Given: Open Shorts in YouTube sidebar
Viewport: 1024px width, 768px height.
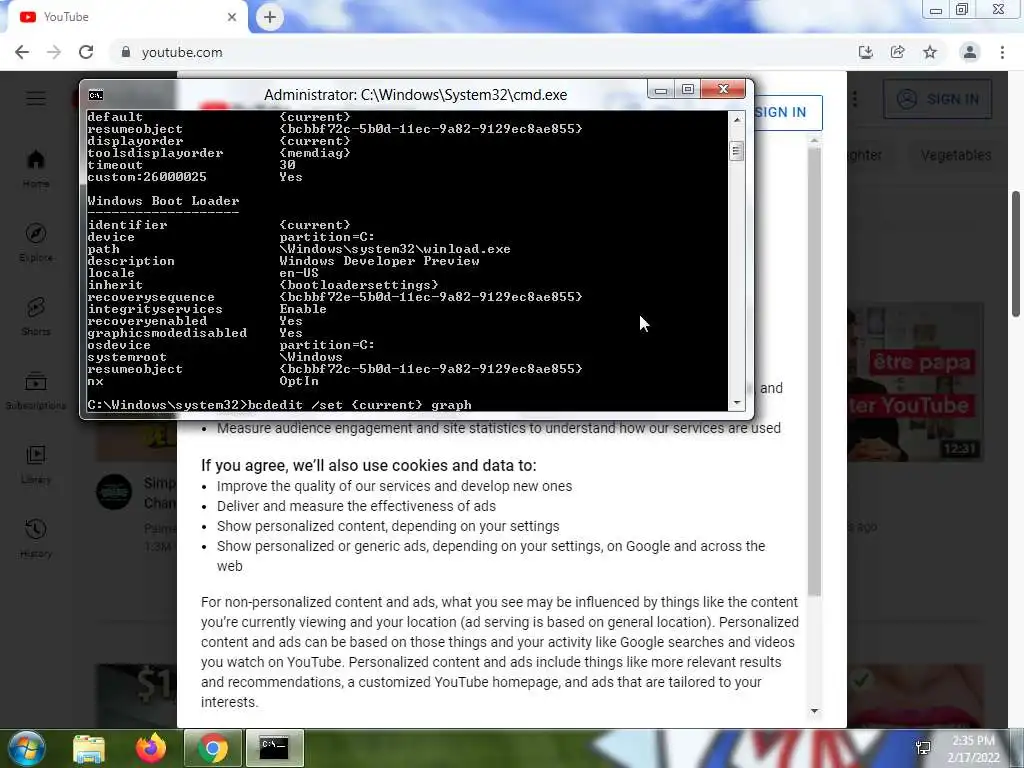Looking at the screenshot, I should 36,317.
